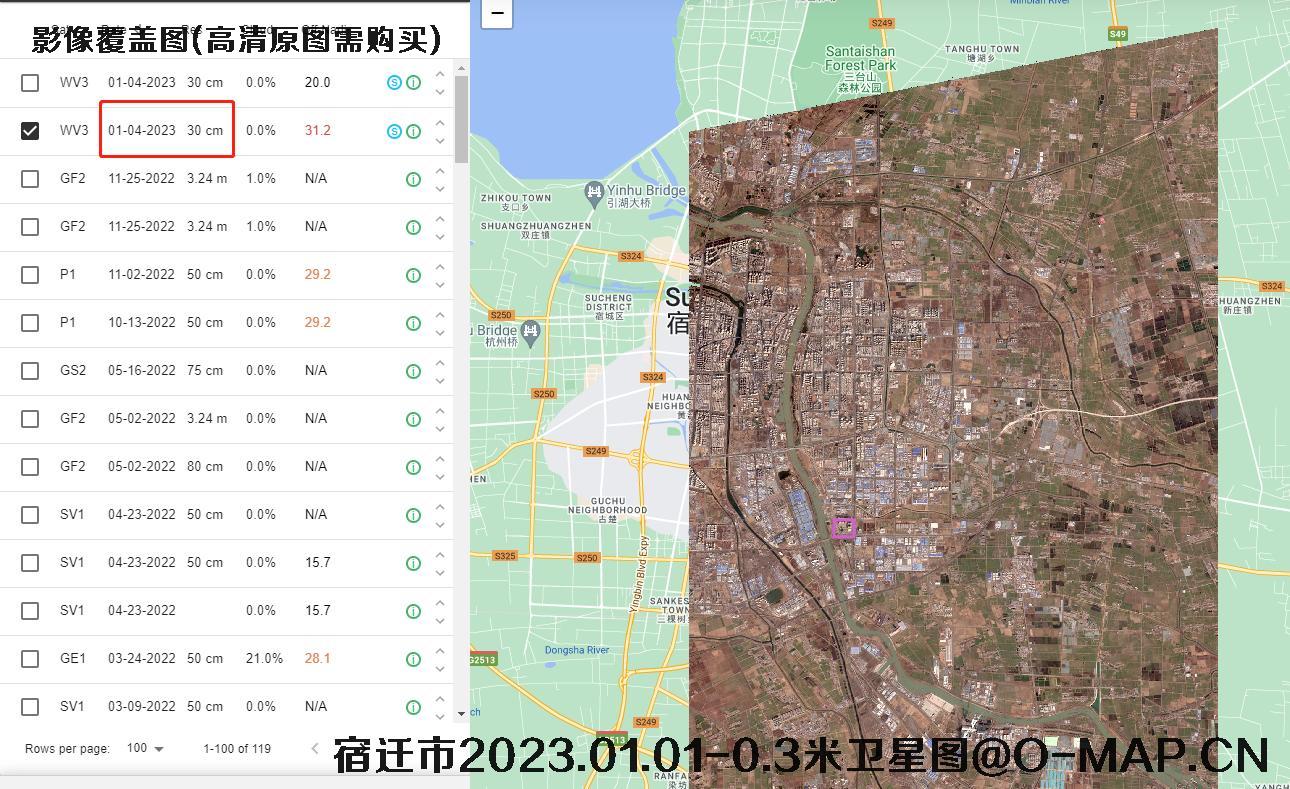This screenshot has height=789, width=1290.
Task: Move the GS2 05-16-2022 row down
Action: pos(440,380)
